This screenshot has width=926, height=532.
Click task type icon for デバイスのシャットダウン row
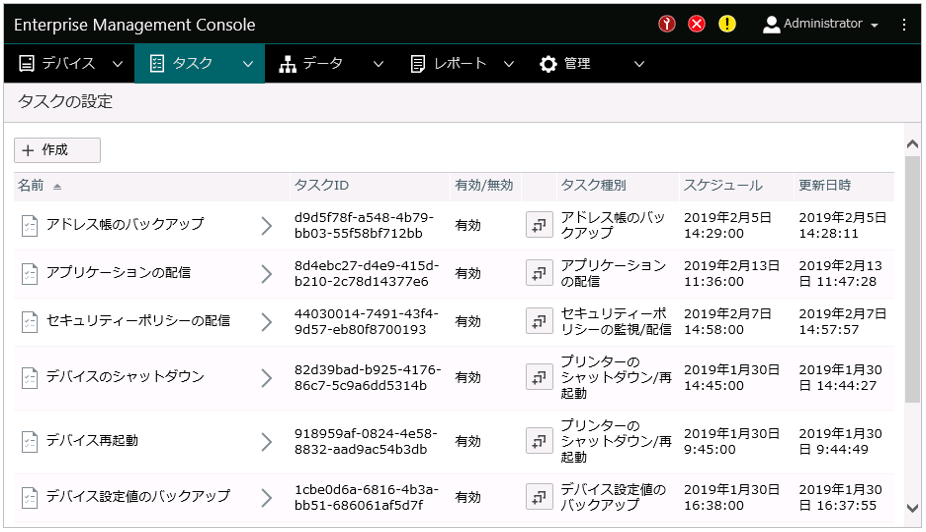point(539,377)
